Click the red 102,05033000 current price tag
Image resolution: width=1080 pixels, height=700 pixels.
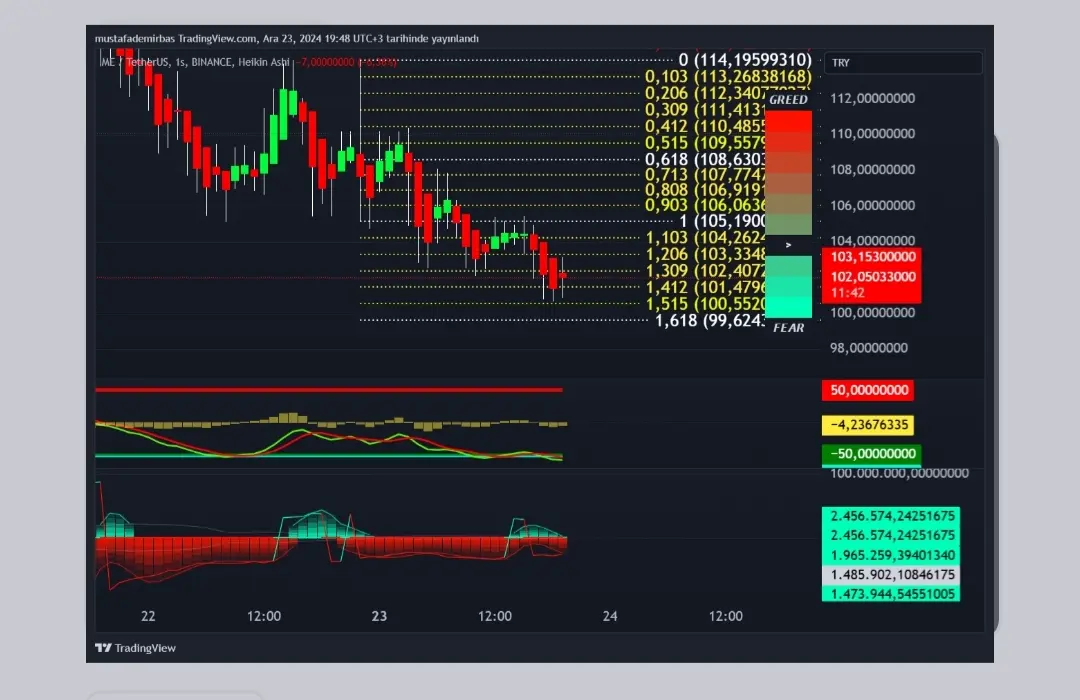pos(872,277)
